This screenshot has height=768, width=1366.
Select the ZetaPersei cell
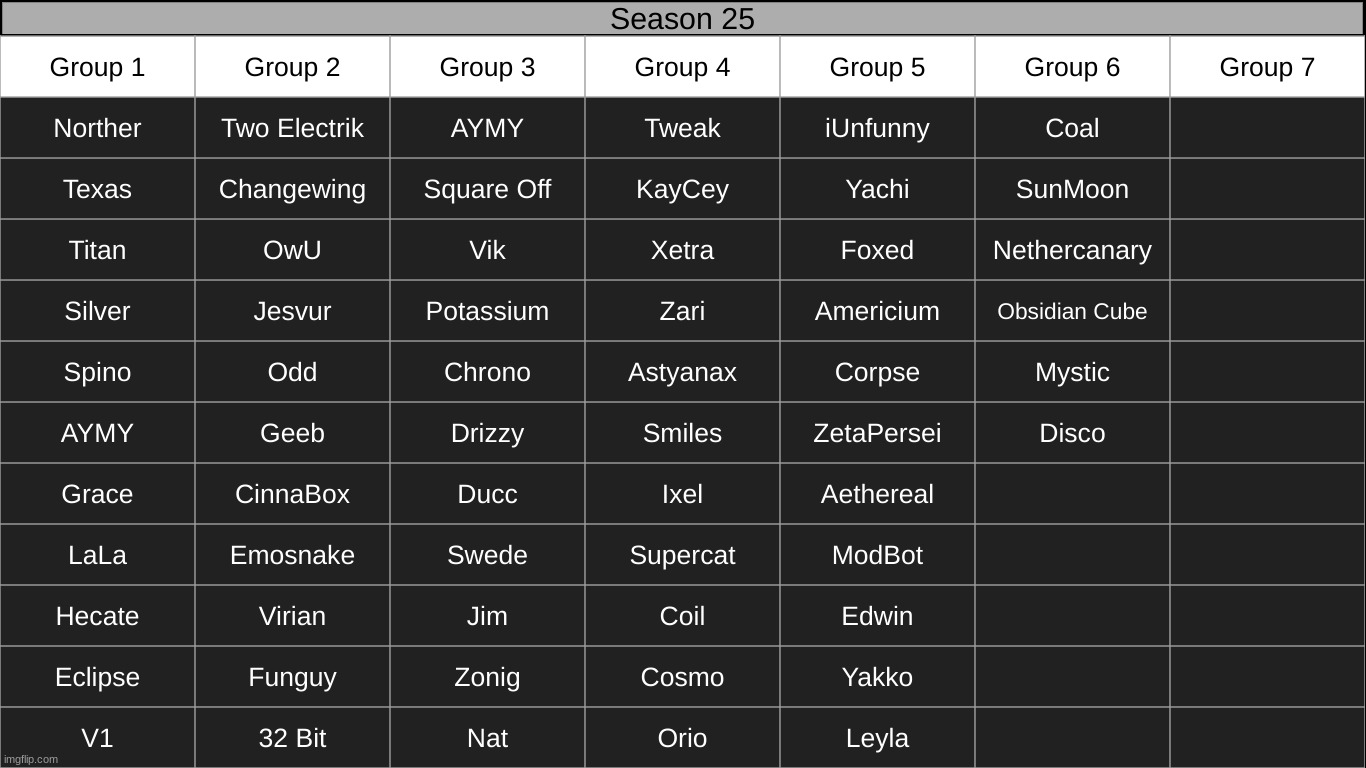click(877, 433)
